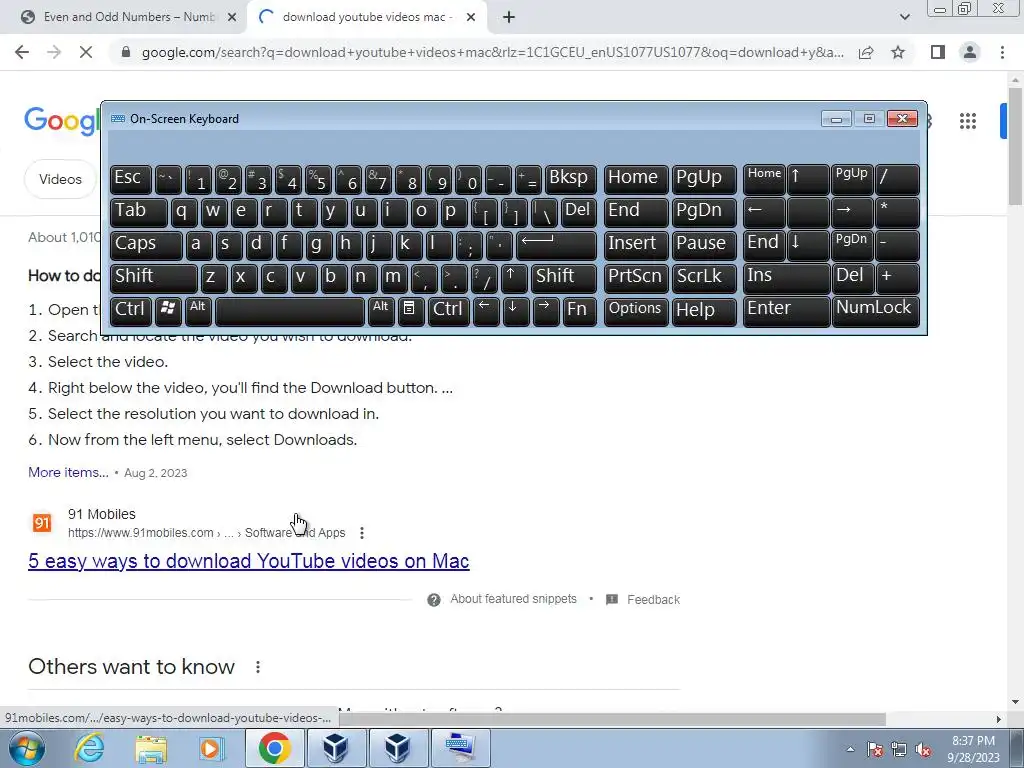The width and height of the screenshot is (1024, 768).
Task: Open Windows Media Player on taskbar
Action: pos(211,748)
